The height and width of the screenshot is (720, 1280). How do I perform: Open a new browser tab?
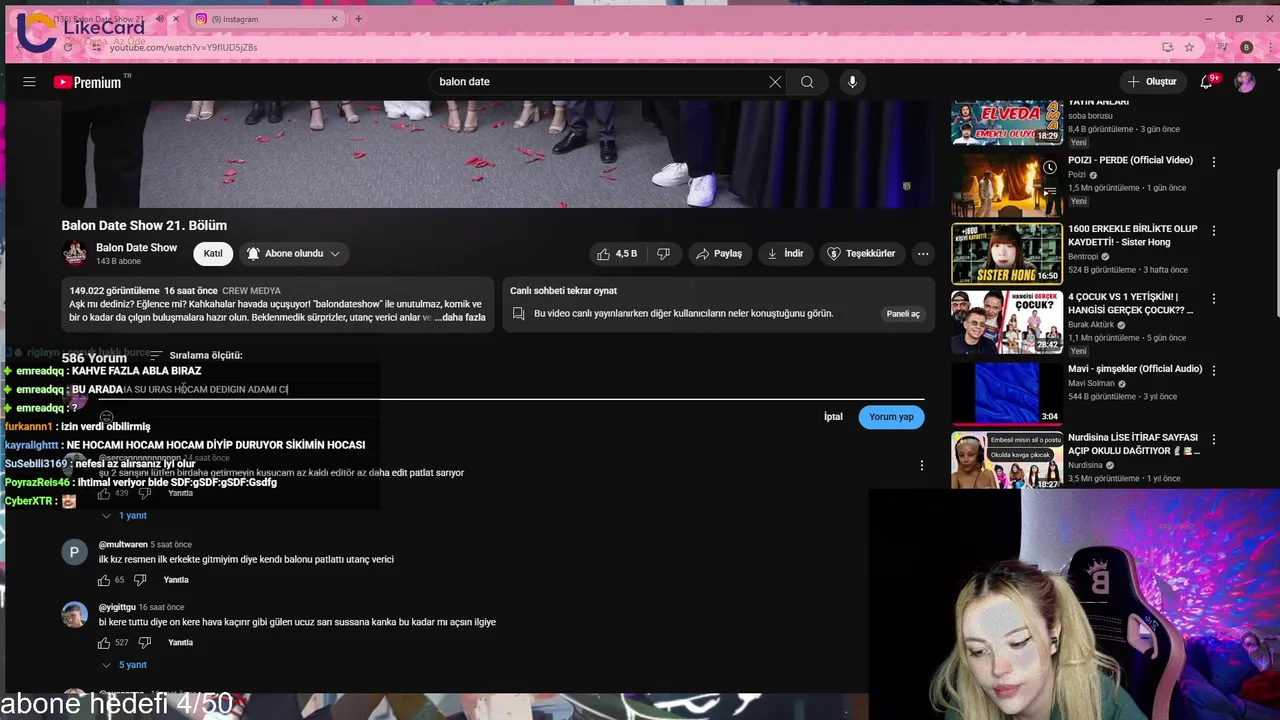click(x=358, y=19)
